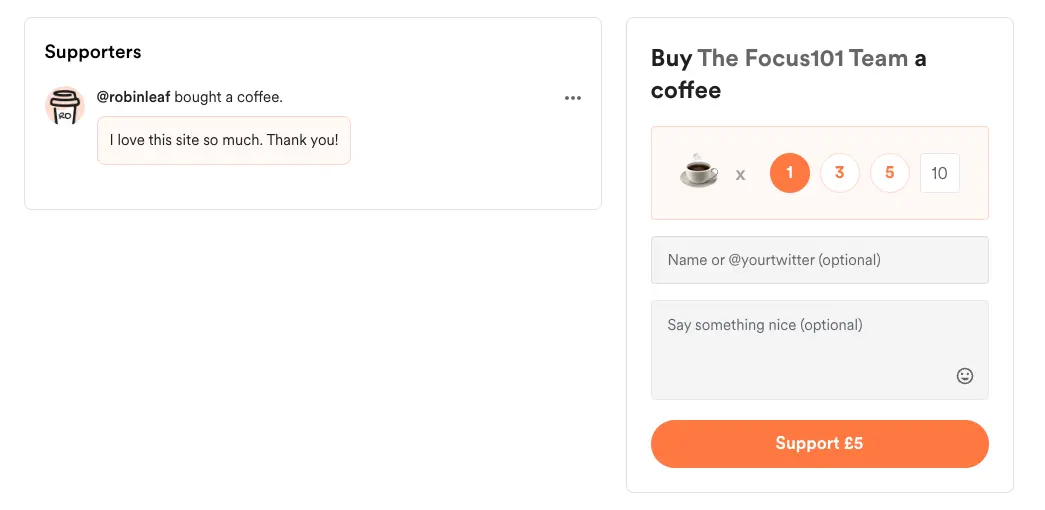
Task: Click the word 'coffee' in the Buy heading
Action: (686, 90)
